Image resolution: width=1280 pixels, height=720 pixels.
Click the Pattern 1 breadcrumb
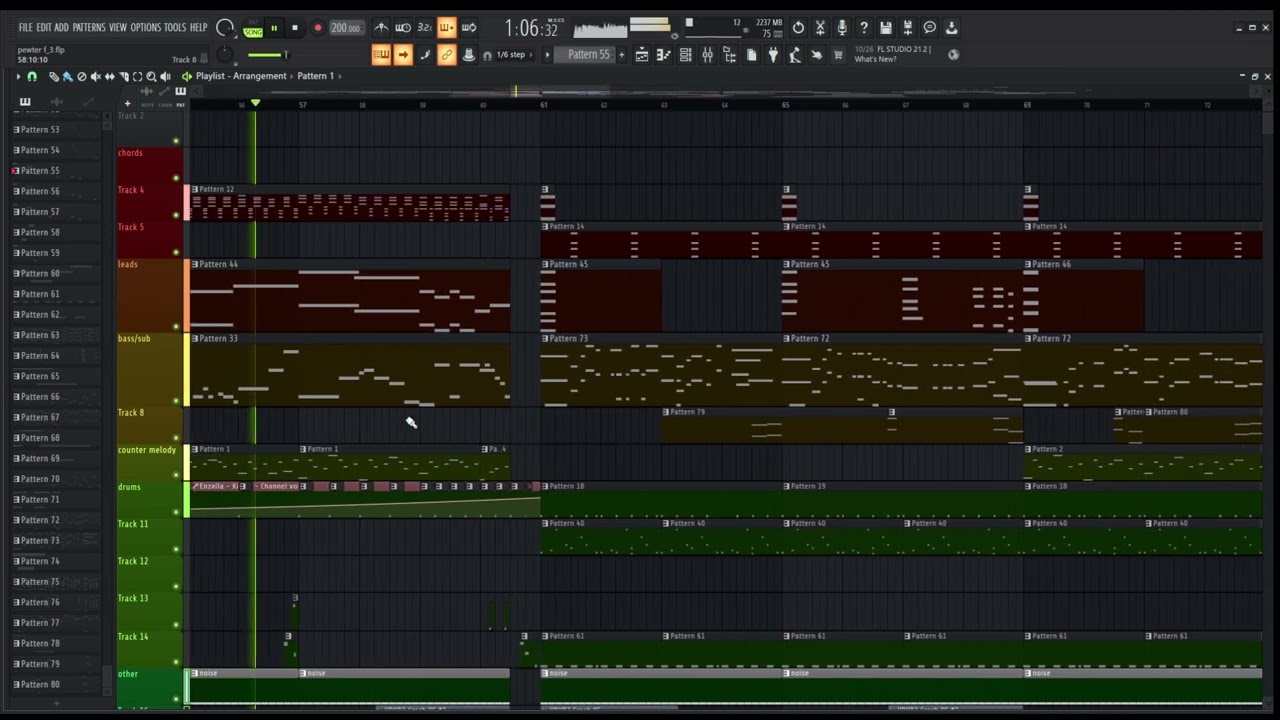click(x=315, y=76)
